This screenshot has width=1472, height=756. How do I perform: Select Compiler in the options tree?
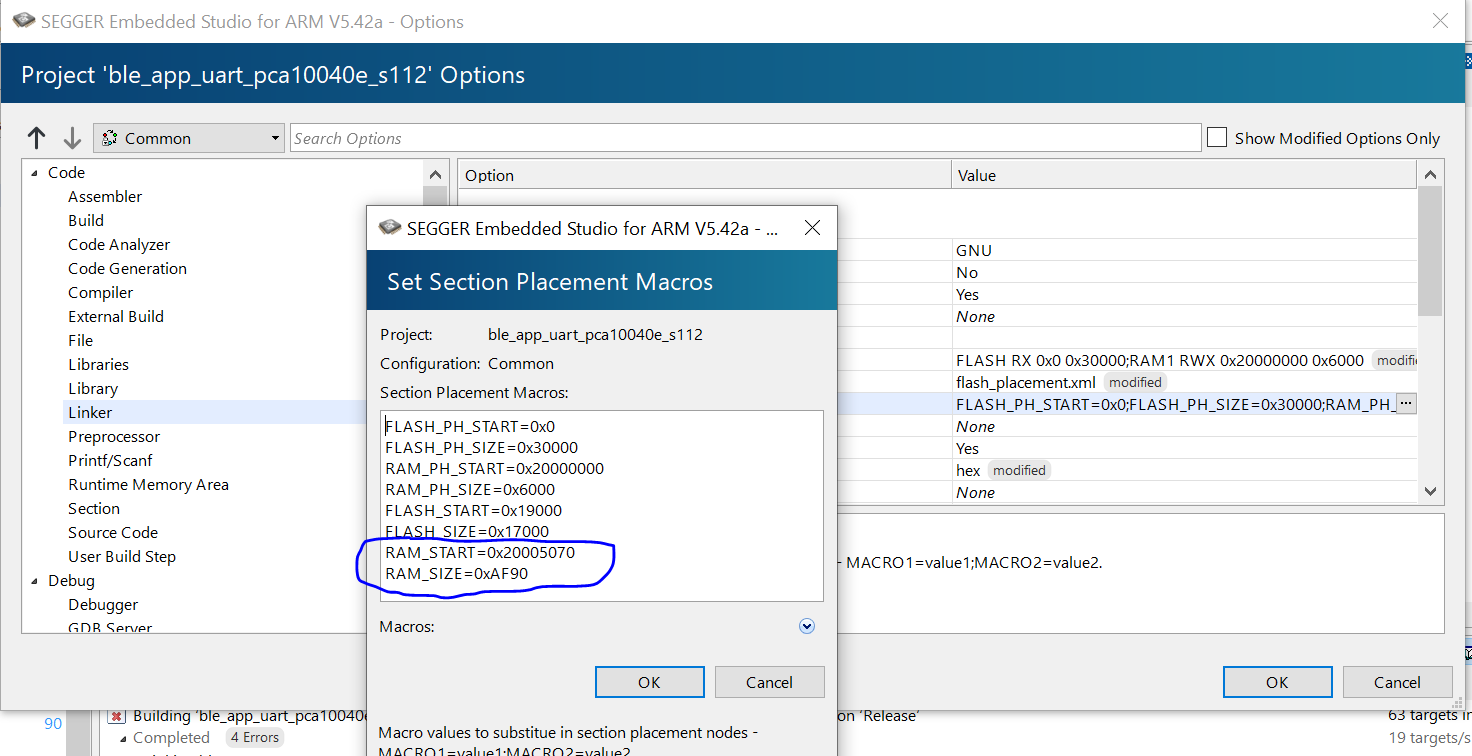coord(100,292)
